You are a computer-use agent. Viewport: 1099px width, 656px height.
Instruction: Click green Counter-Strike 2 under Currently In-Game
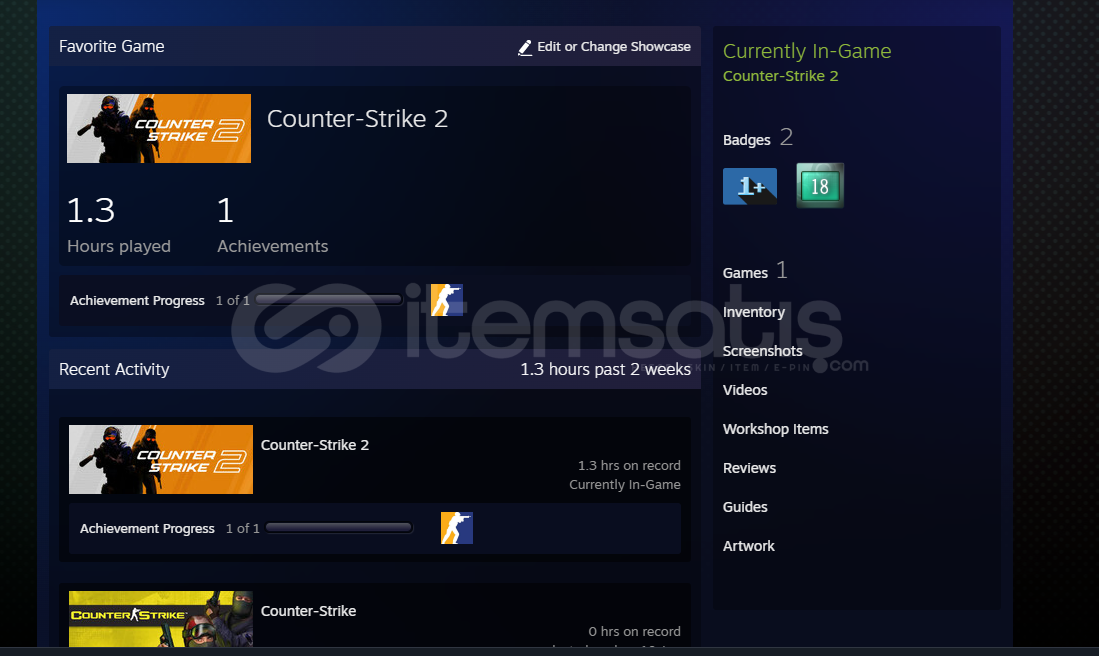[x=780, y=76]
